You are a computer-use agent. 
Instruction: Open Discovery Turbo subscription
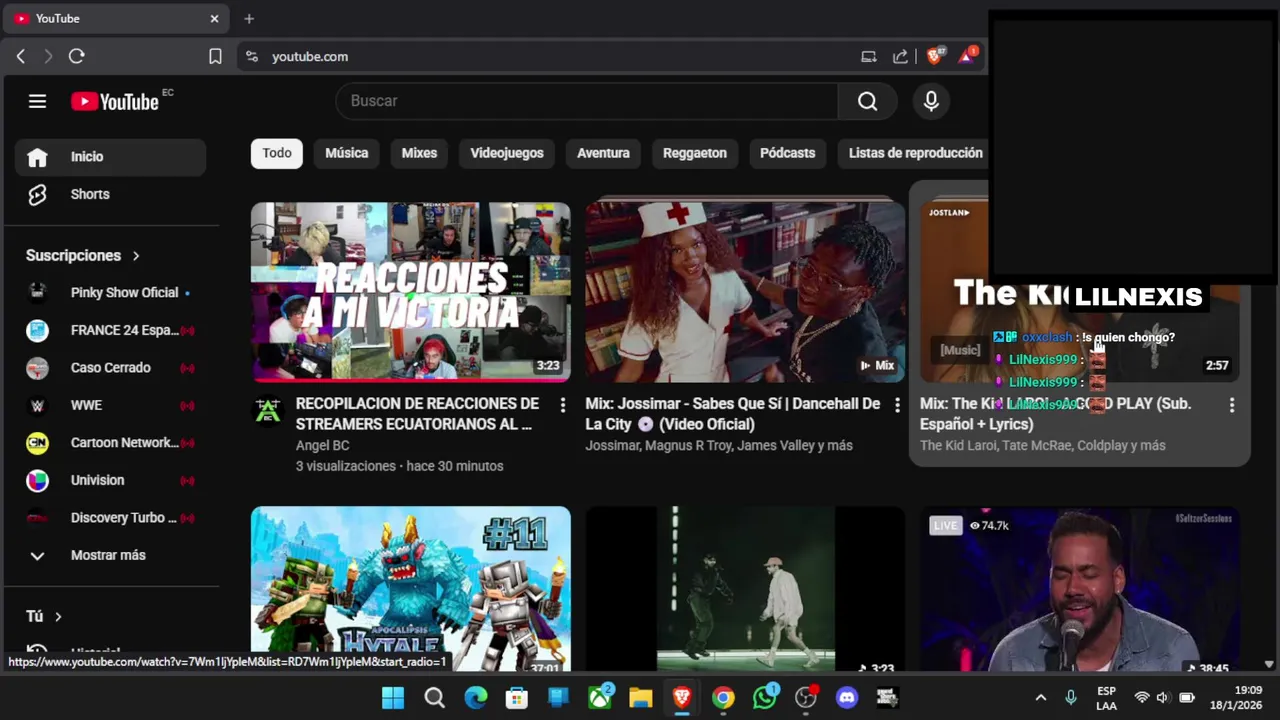coord(110,518)
